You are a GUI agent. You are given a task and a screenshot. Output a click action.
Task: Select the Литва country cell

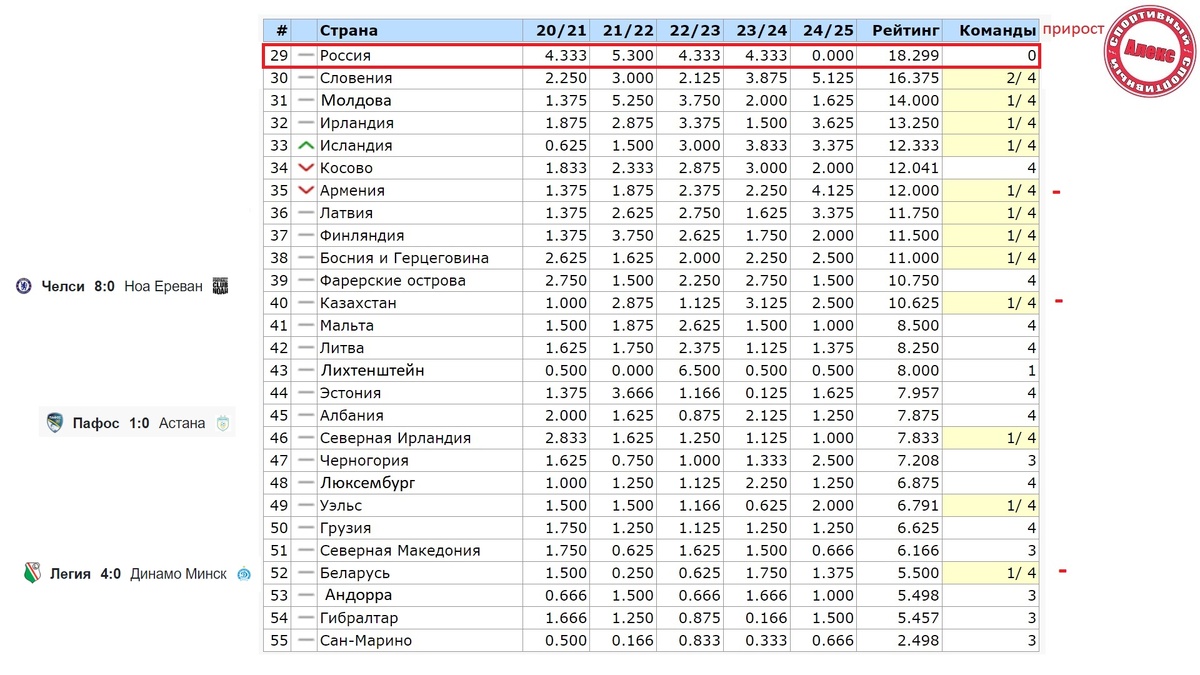tap(420, 348)
